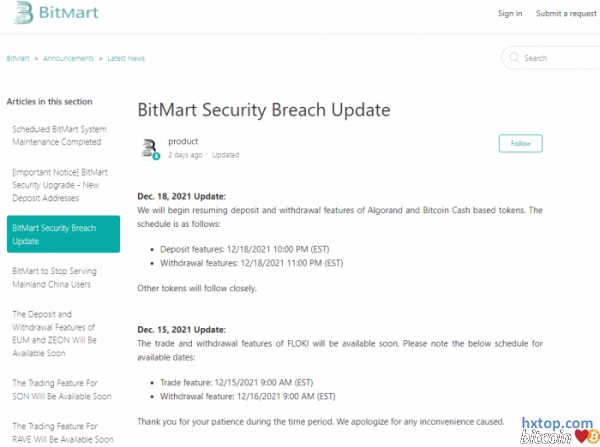The image size is (600, 447).
Task: Click the BitMart logo in header
Action: [x=49, y=14]
